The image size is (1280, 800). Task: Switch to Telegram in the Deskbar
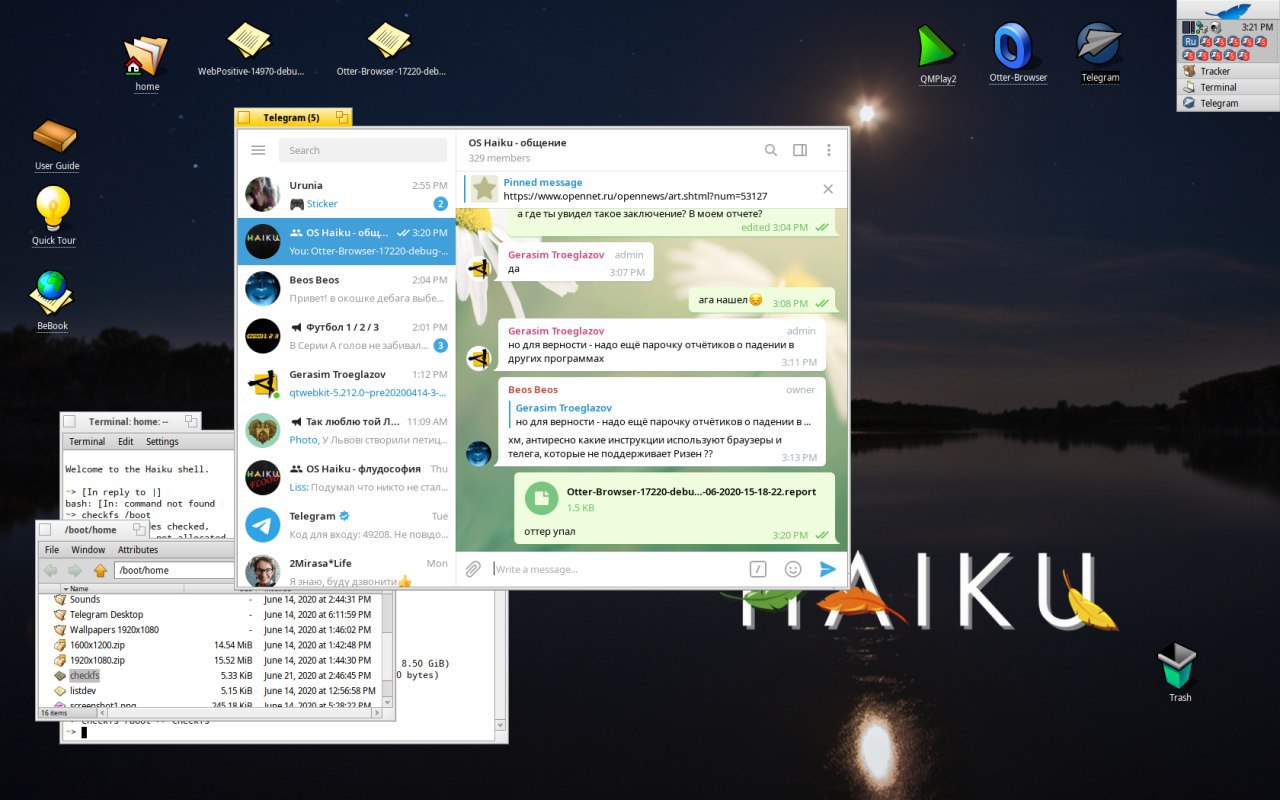coord(1227,103)
